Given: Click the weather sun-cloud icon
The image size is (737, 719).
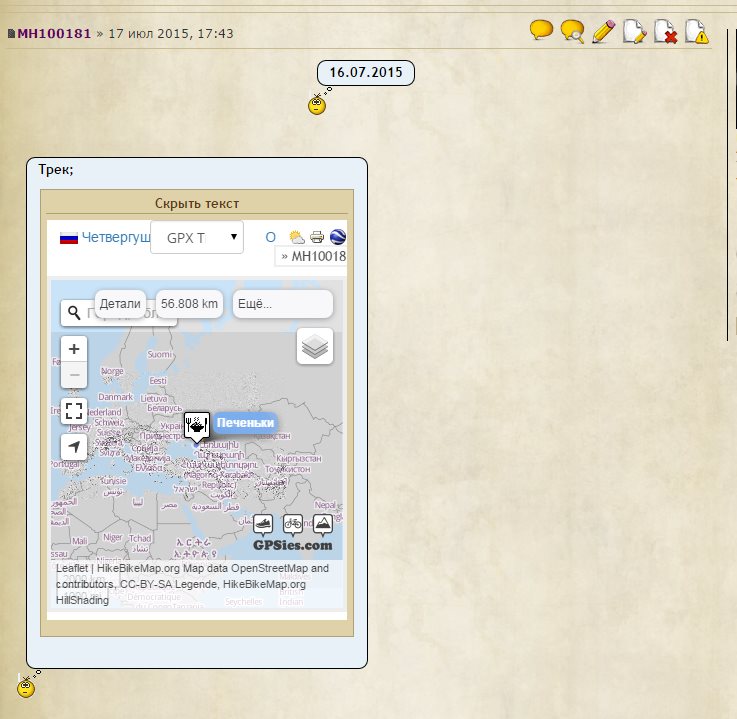Looking at the screenshot, I should pos(297,238).
